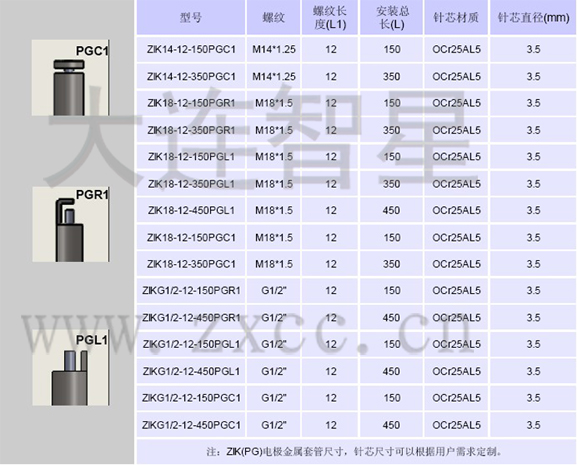Click model ZIKG1/2-12-450PGC1 cell
577x465 pixels.
(x=191, y=425)
